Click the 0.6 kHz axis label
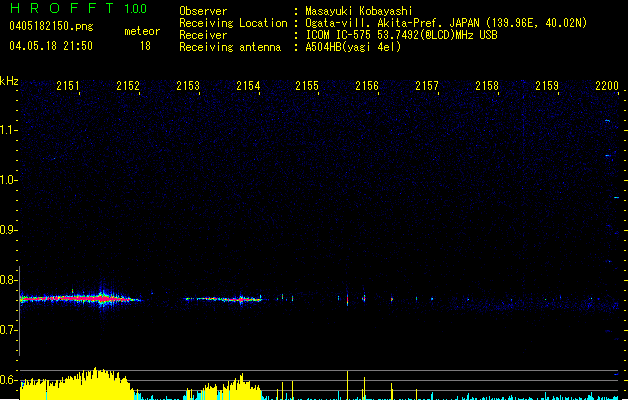Image resolution: width=629 pixels, height=400 pixels. click(8, 380)
